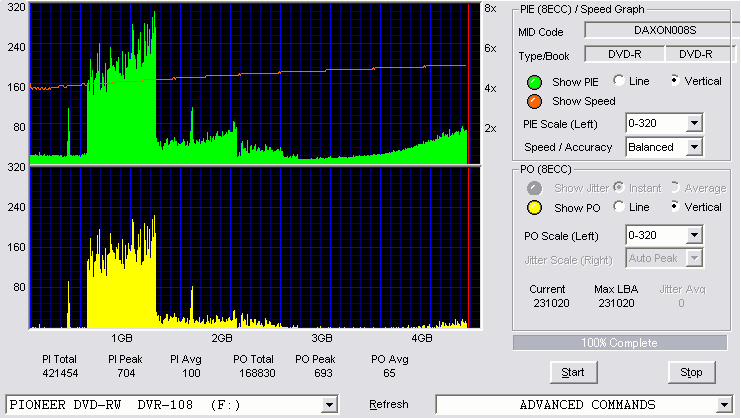Click the Refresh label
Viewport: 741px width, 418px height.
(x=388, y=404)
